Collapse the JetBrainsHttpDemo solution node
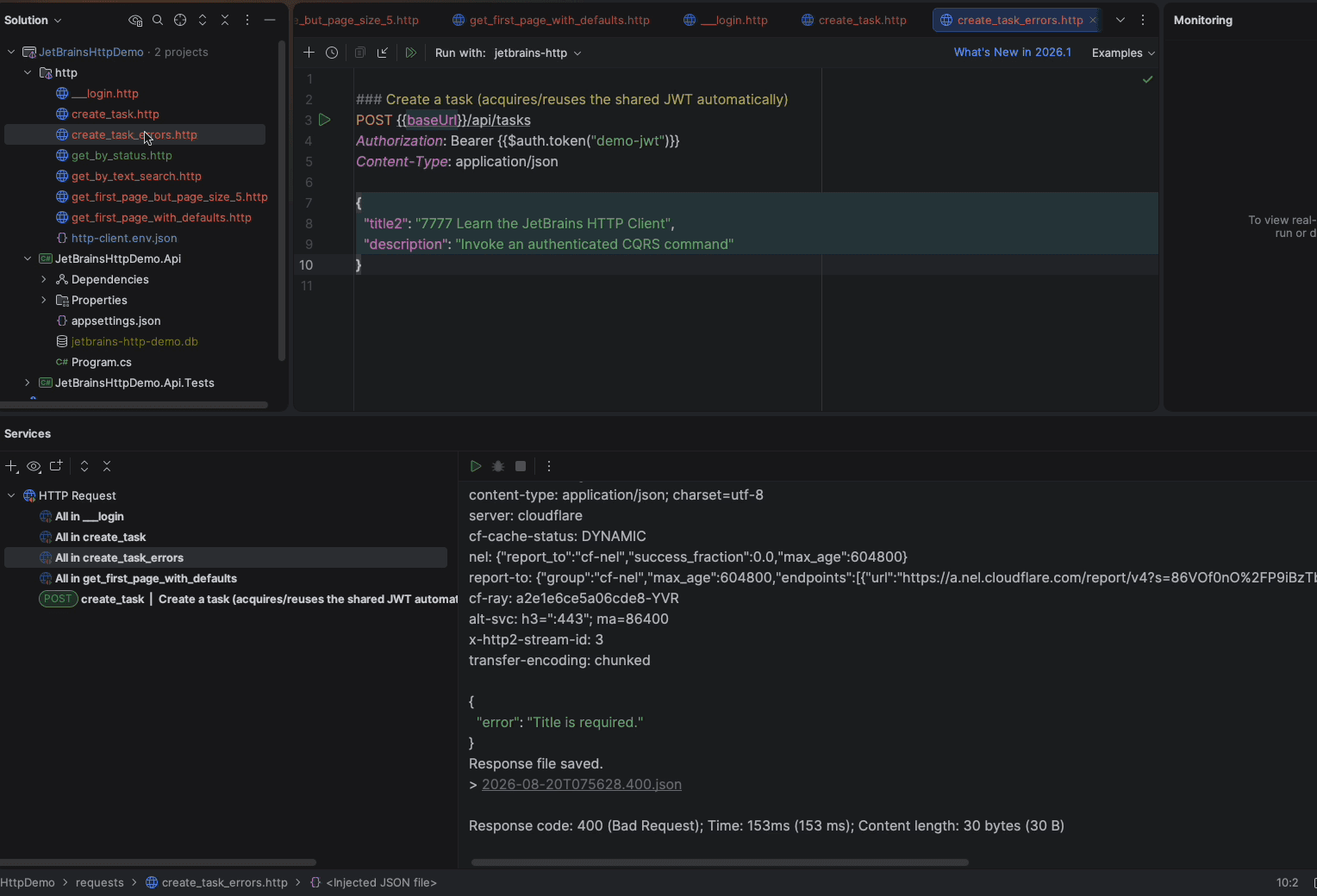This screenshot has width=1317, height=896. 11,52
